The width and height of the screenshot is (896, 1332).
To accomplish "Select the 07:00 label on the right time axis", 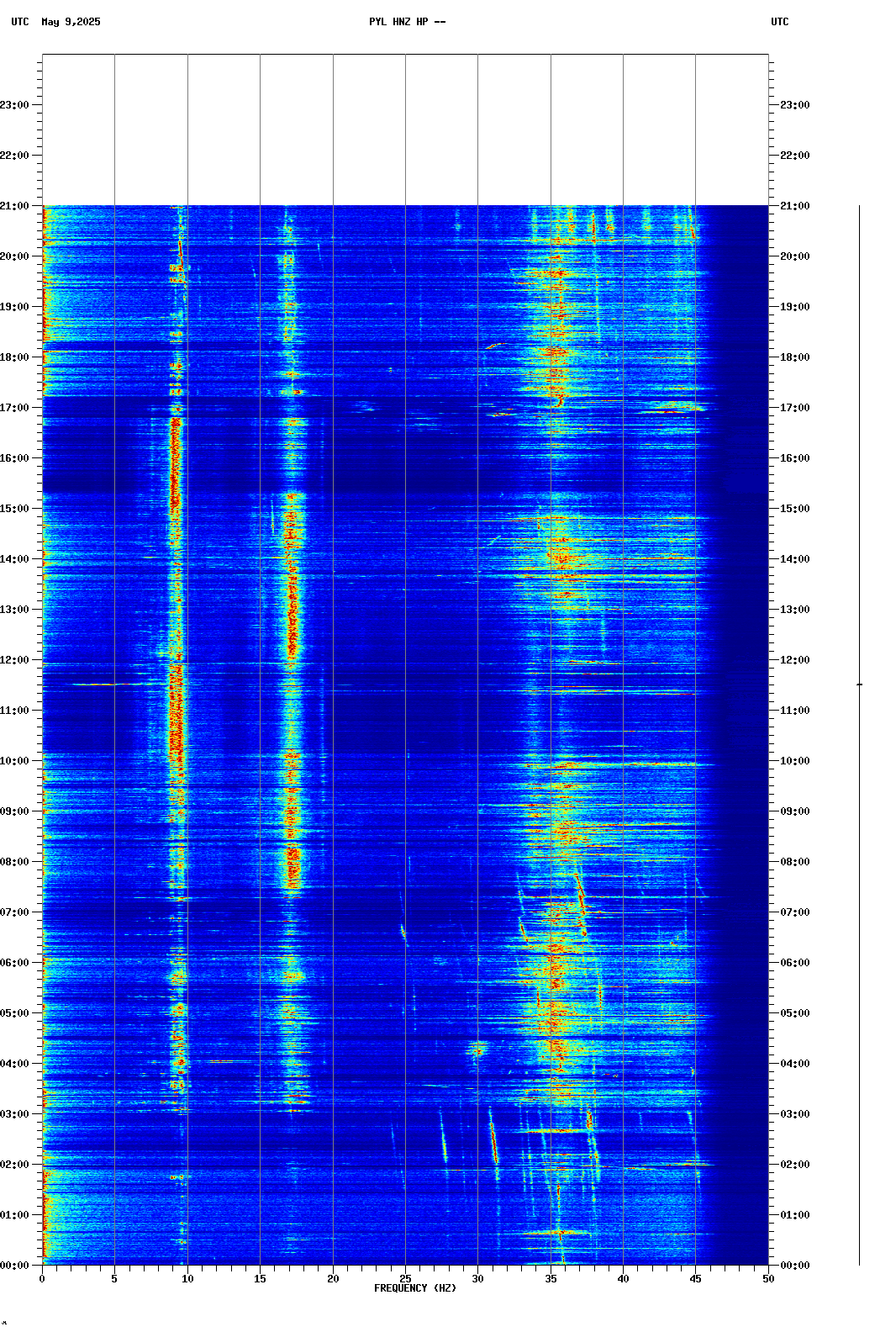I will (795, 912).
